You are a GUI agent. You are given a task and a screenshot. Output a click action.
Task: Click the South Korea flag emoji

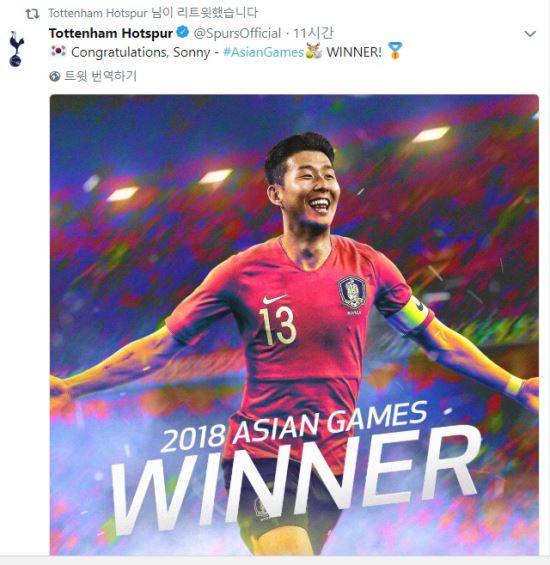58,51
